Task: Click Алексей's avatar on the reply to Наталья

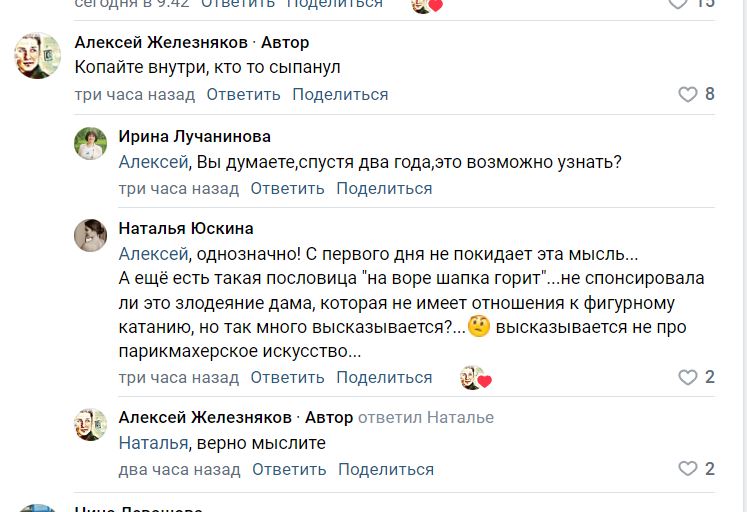Action: 91,425
